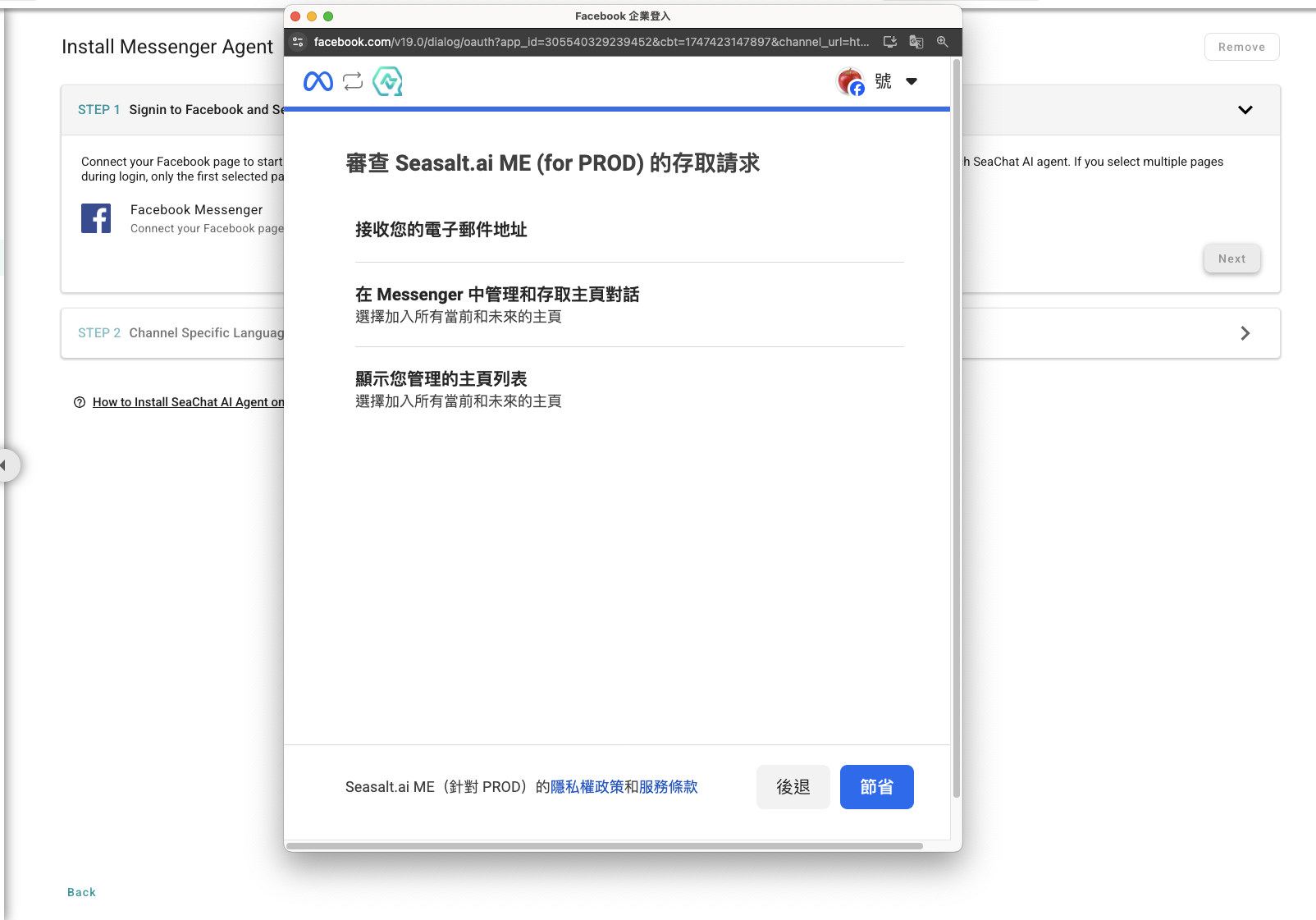Collapse the STEP 1 section chevron
1316x920 pixels.
[1245, 110]
